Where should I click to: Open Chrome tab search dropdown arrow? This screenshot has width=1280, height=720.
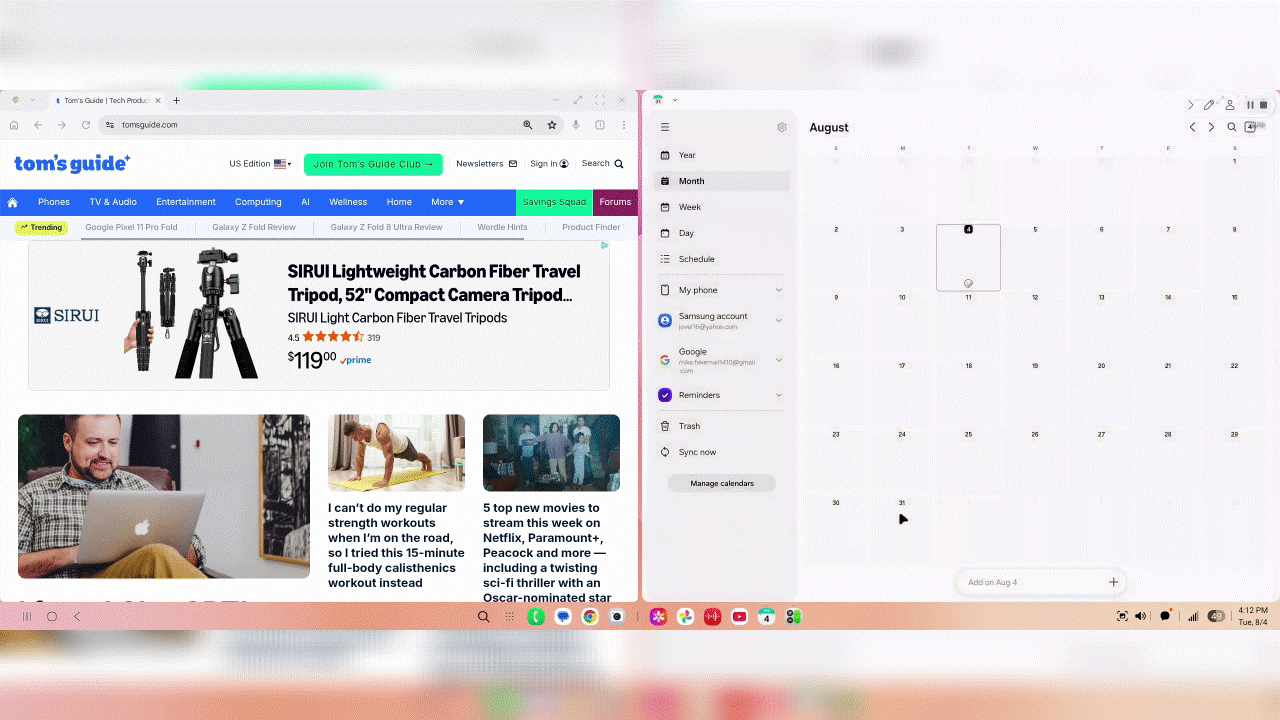pyautogui.click(x=33, y=100)
